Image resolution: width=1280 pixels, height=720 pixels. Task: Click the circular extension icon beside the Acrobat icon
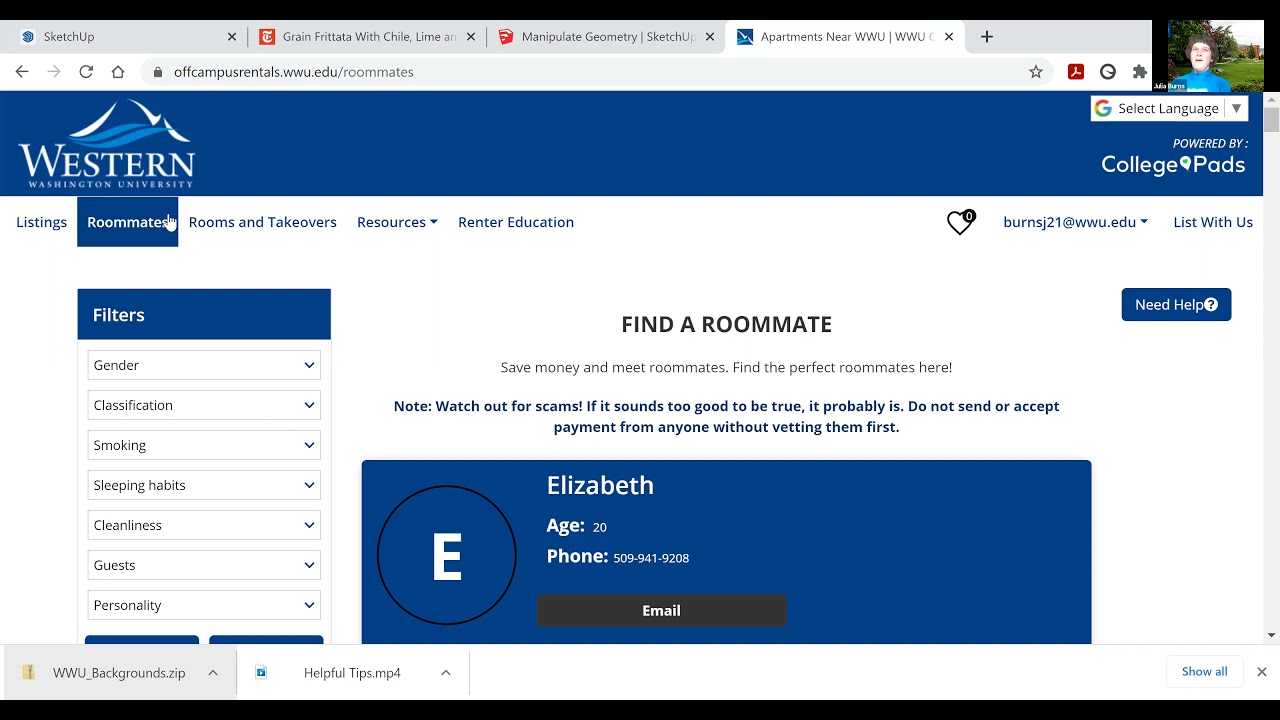pos(1108,72)
